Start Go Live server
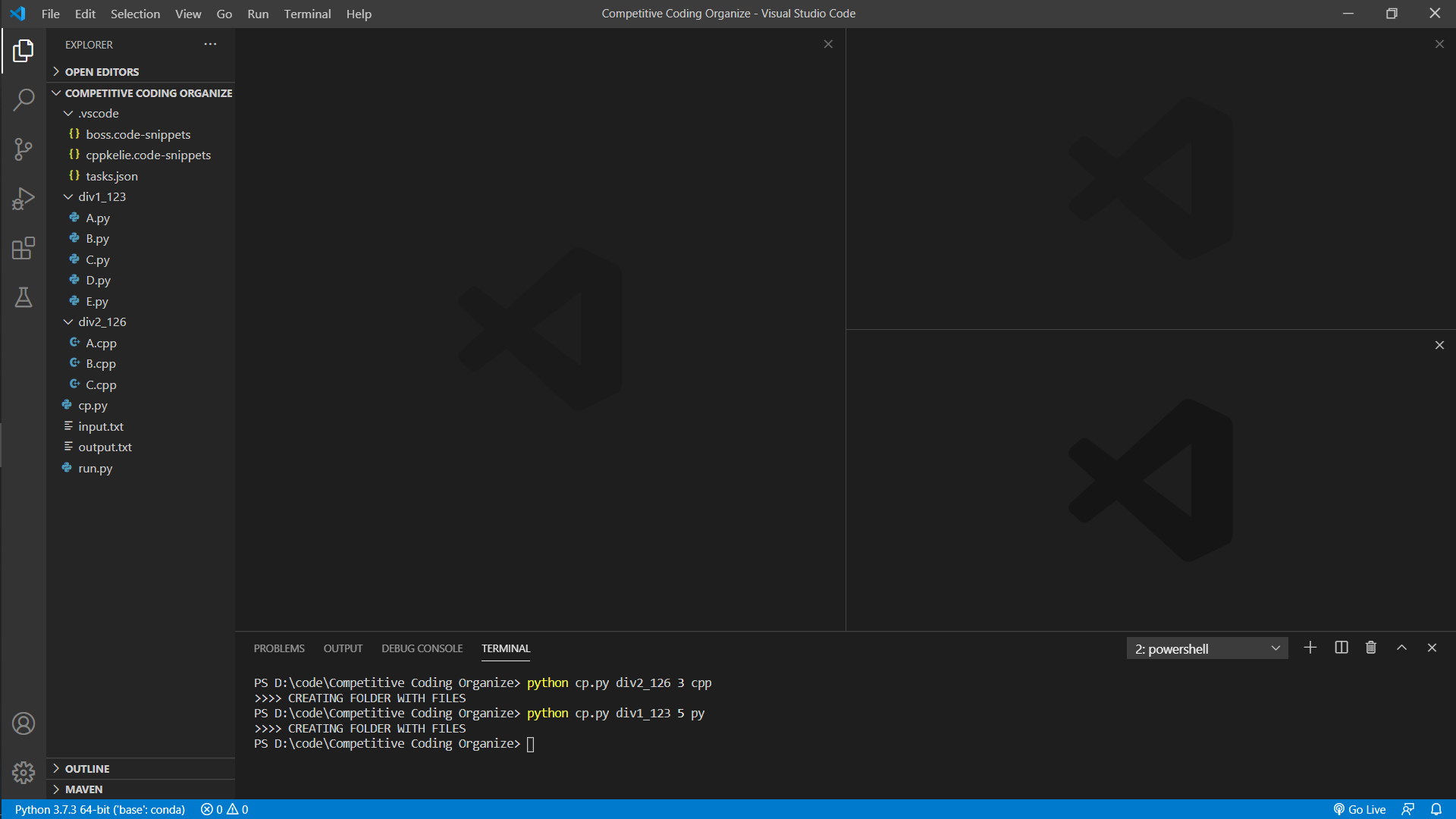 [x=1360, y=809]
